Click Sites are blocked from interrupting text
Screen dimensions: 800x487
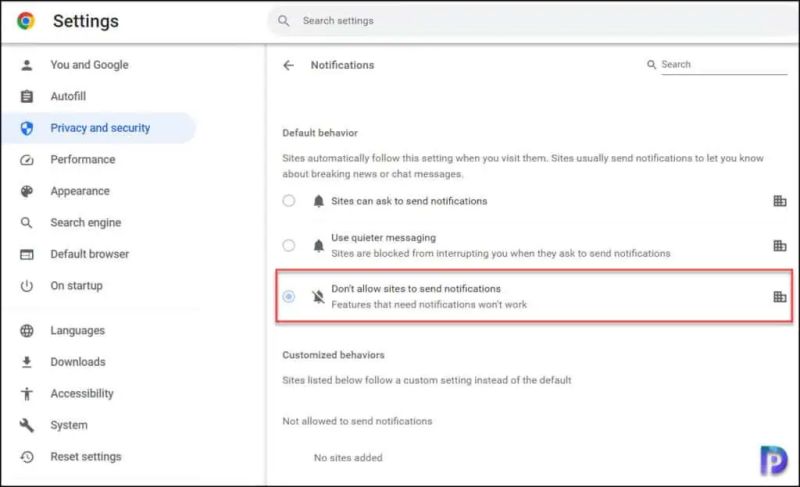(x=501, y=253)
